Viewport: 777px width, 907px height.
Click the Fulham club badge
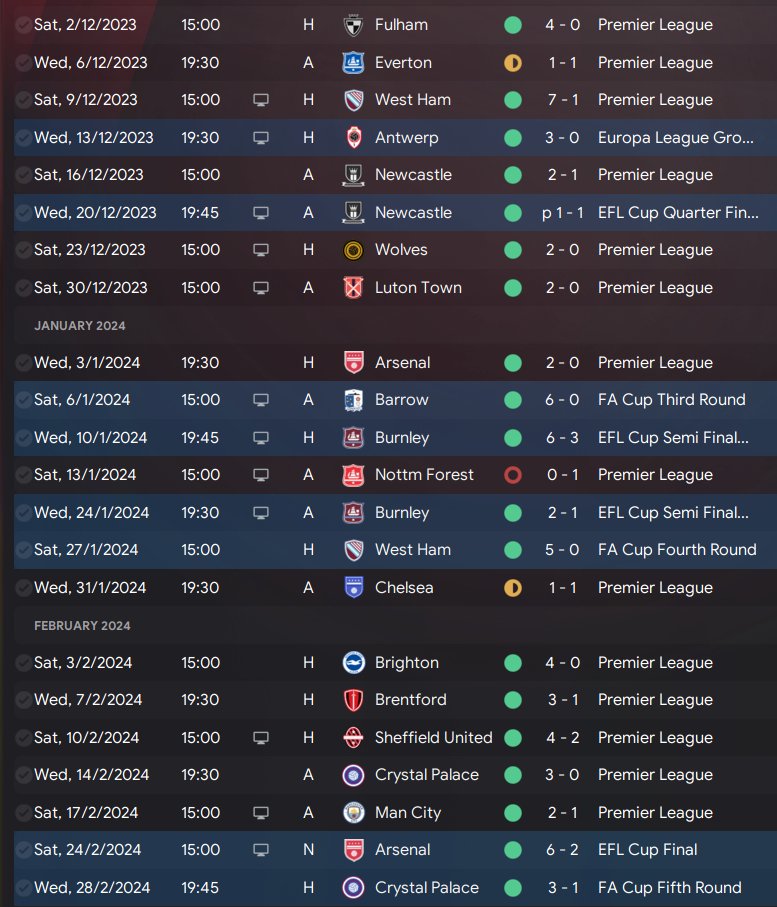(353, 25)
